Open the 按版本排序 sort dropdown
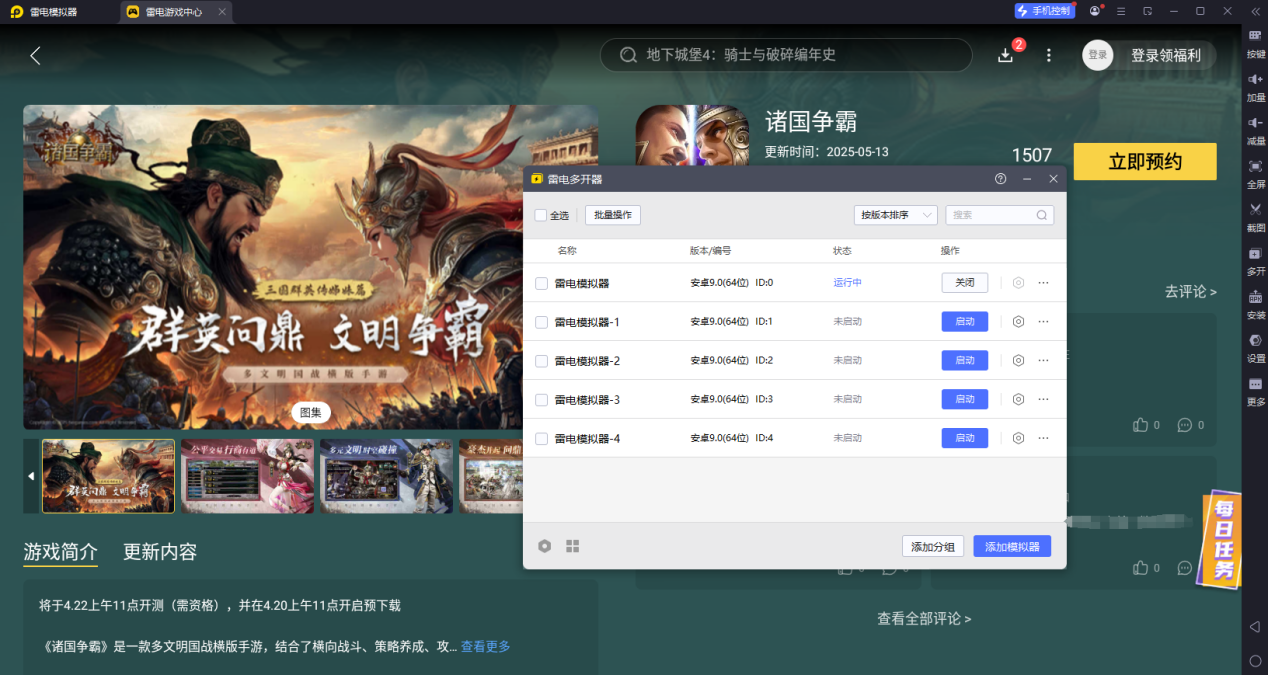Screen dimensions: 1268x675 tap(895, 215)
